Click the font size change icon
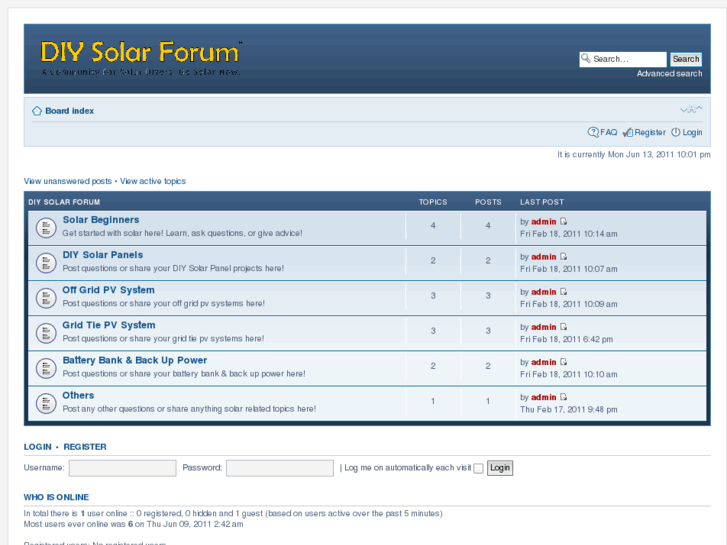The height and width of the screenshot is (545, 727). click(691, 110)
